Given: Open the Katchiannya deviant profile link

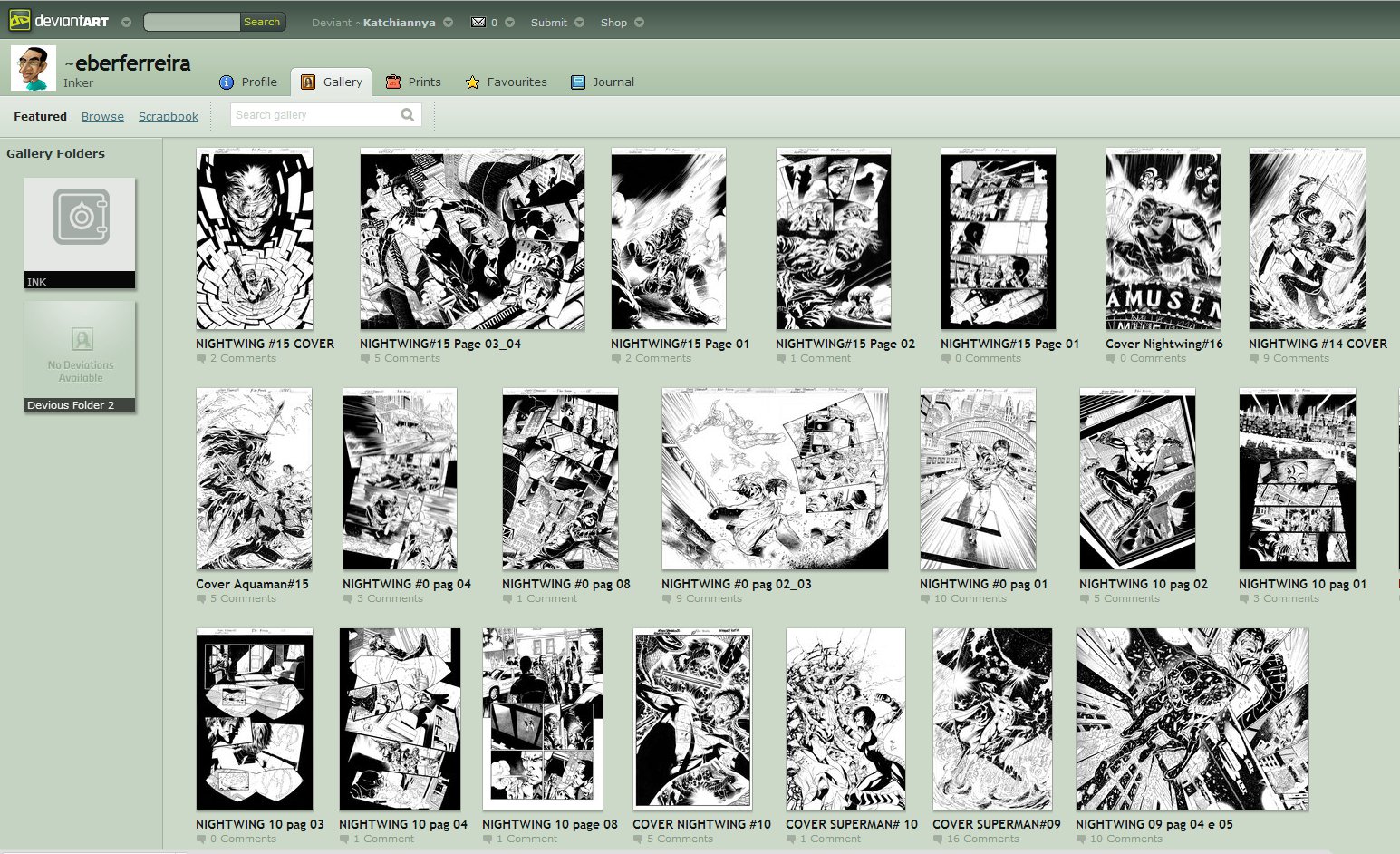Looking at the screenshot, I should [x=399, y=23].
